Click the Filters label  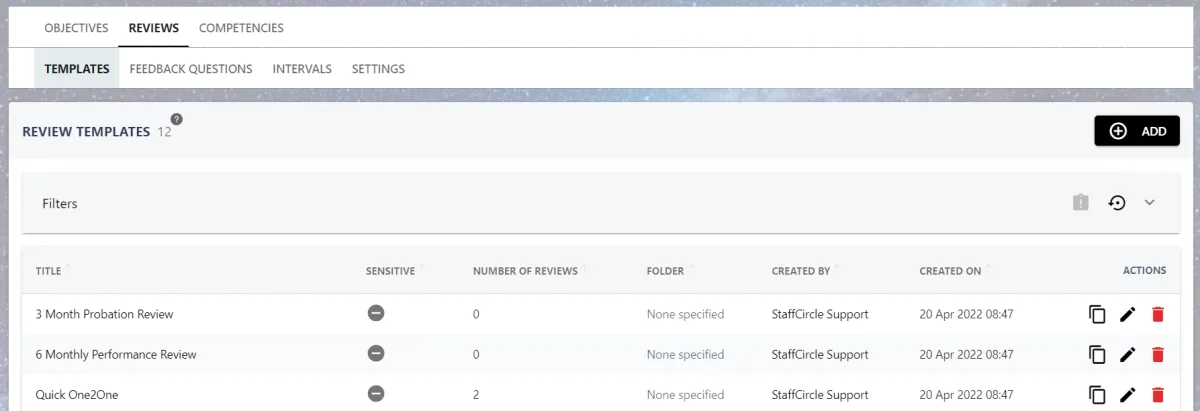(x=60, y=203)
